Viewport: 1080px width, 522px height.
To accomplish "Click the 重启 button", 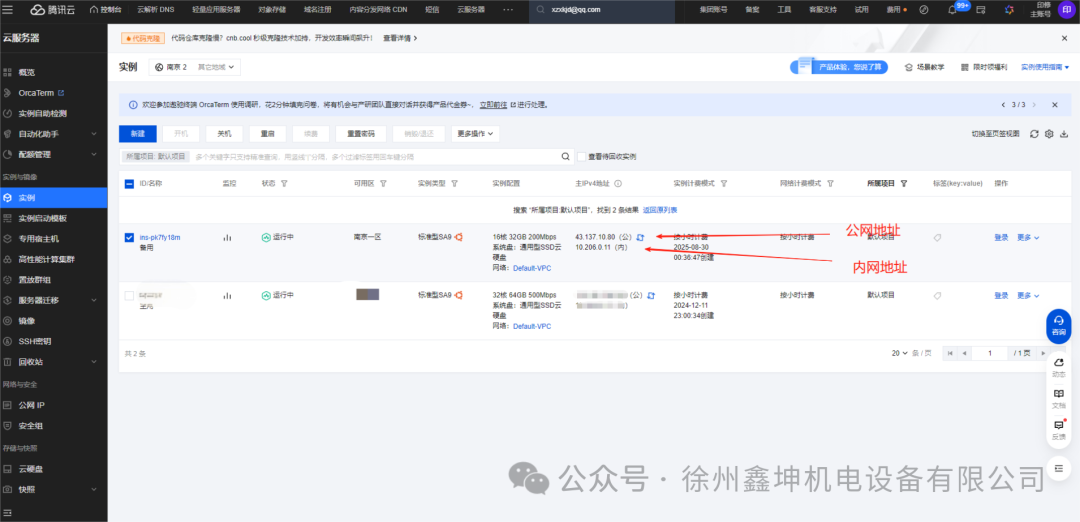I will (267, 134).
